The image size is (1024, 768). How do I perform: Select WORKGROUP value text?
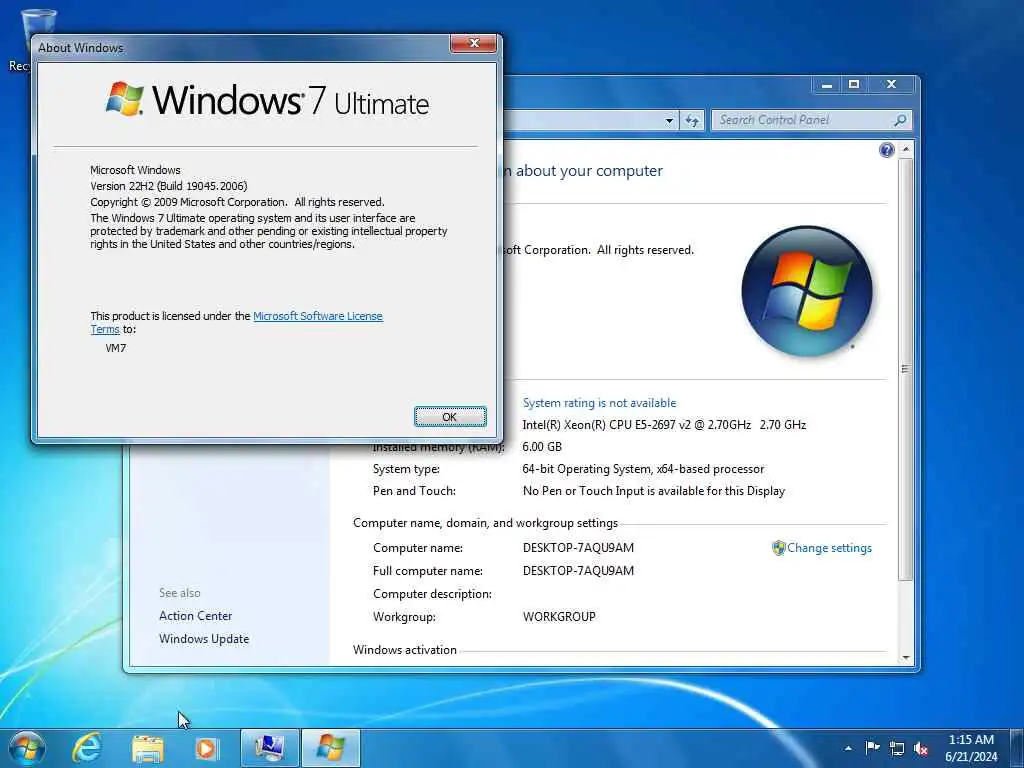click(559, 616)
